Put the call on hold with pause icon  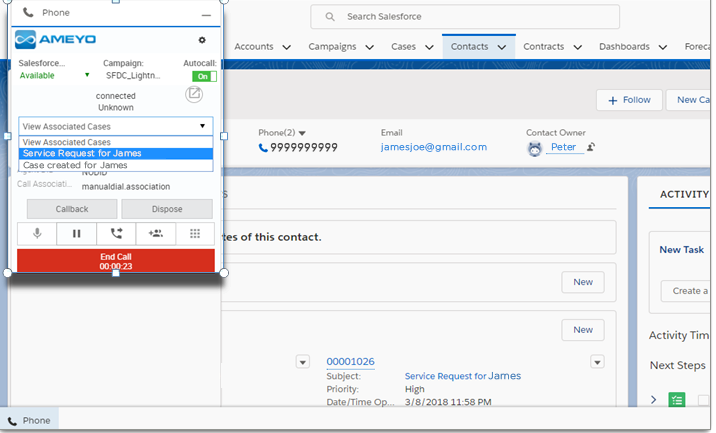[76, 233]
